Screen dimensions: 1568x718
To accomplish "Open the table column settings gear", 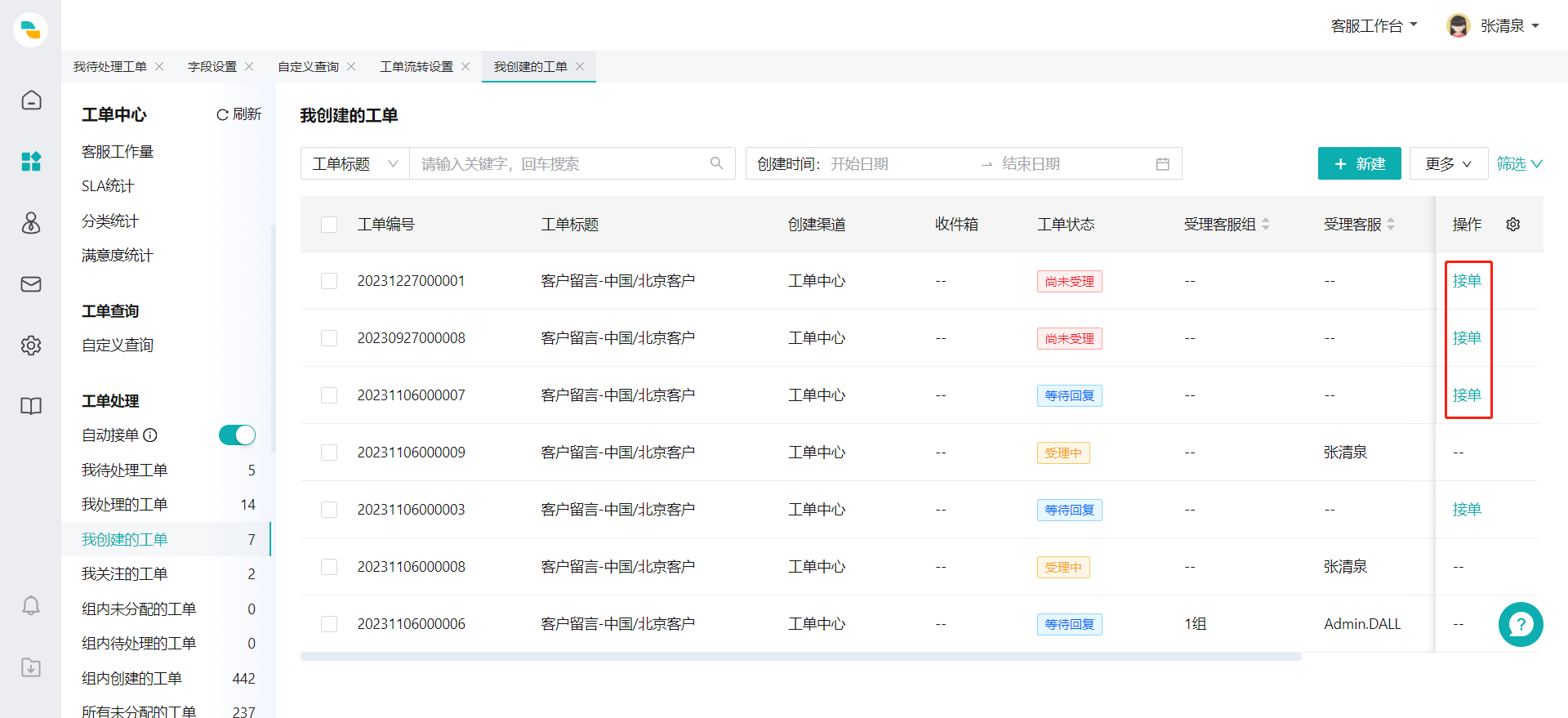I will 1512,224.
